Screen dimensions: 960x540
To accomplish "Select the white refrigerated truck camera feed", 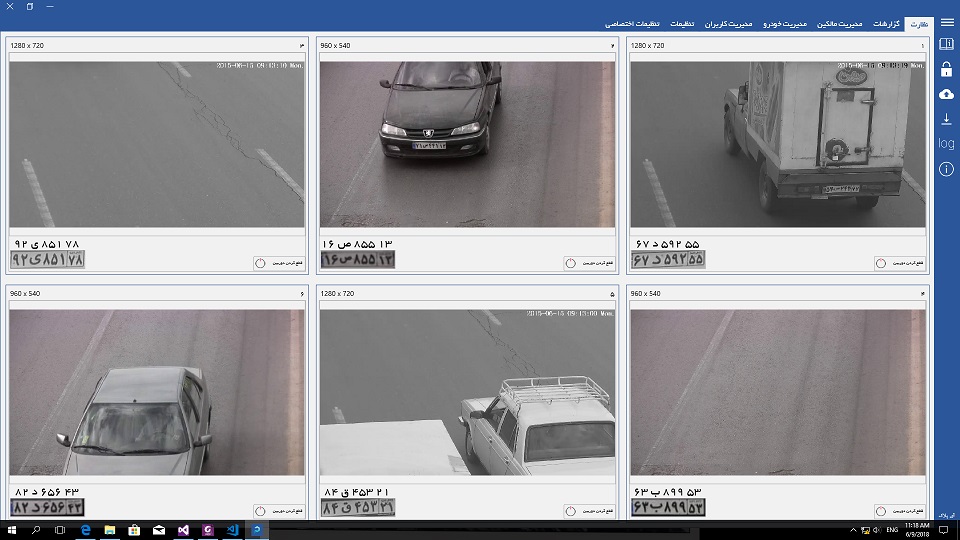I will [778, 144].
